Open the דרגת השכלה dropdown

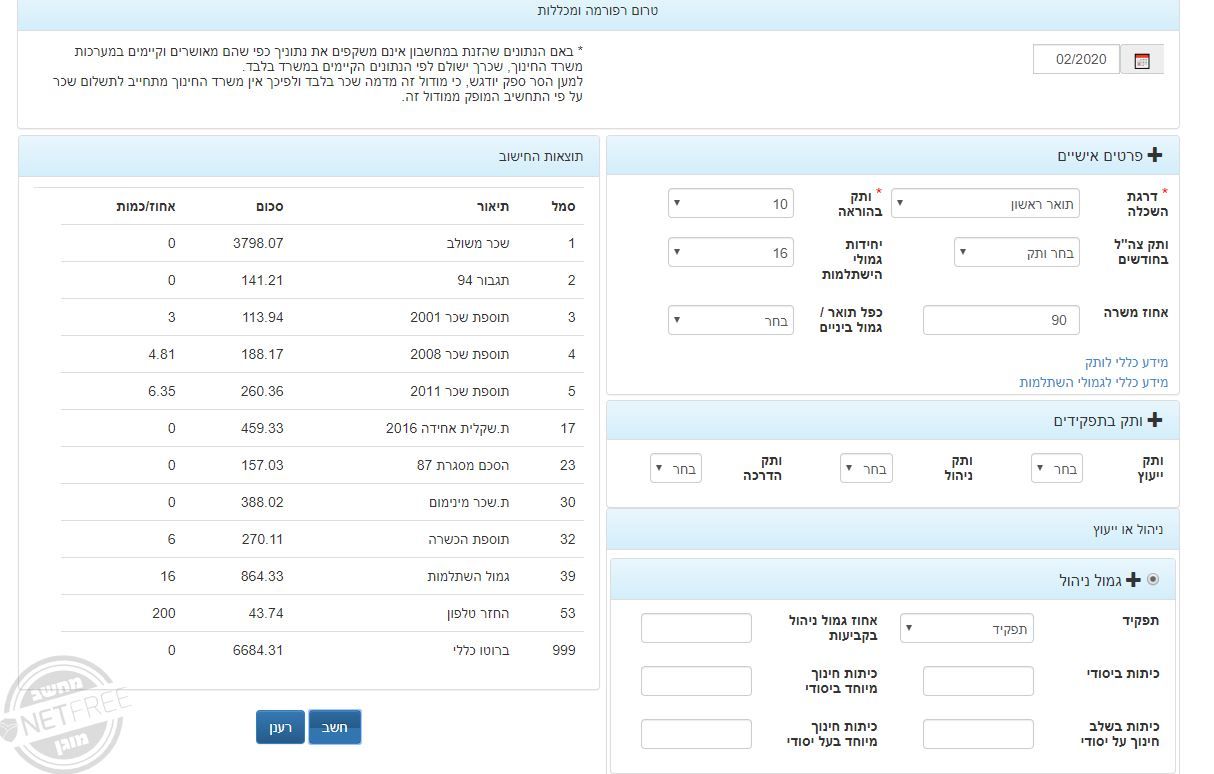[987, 204]
